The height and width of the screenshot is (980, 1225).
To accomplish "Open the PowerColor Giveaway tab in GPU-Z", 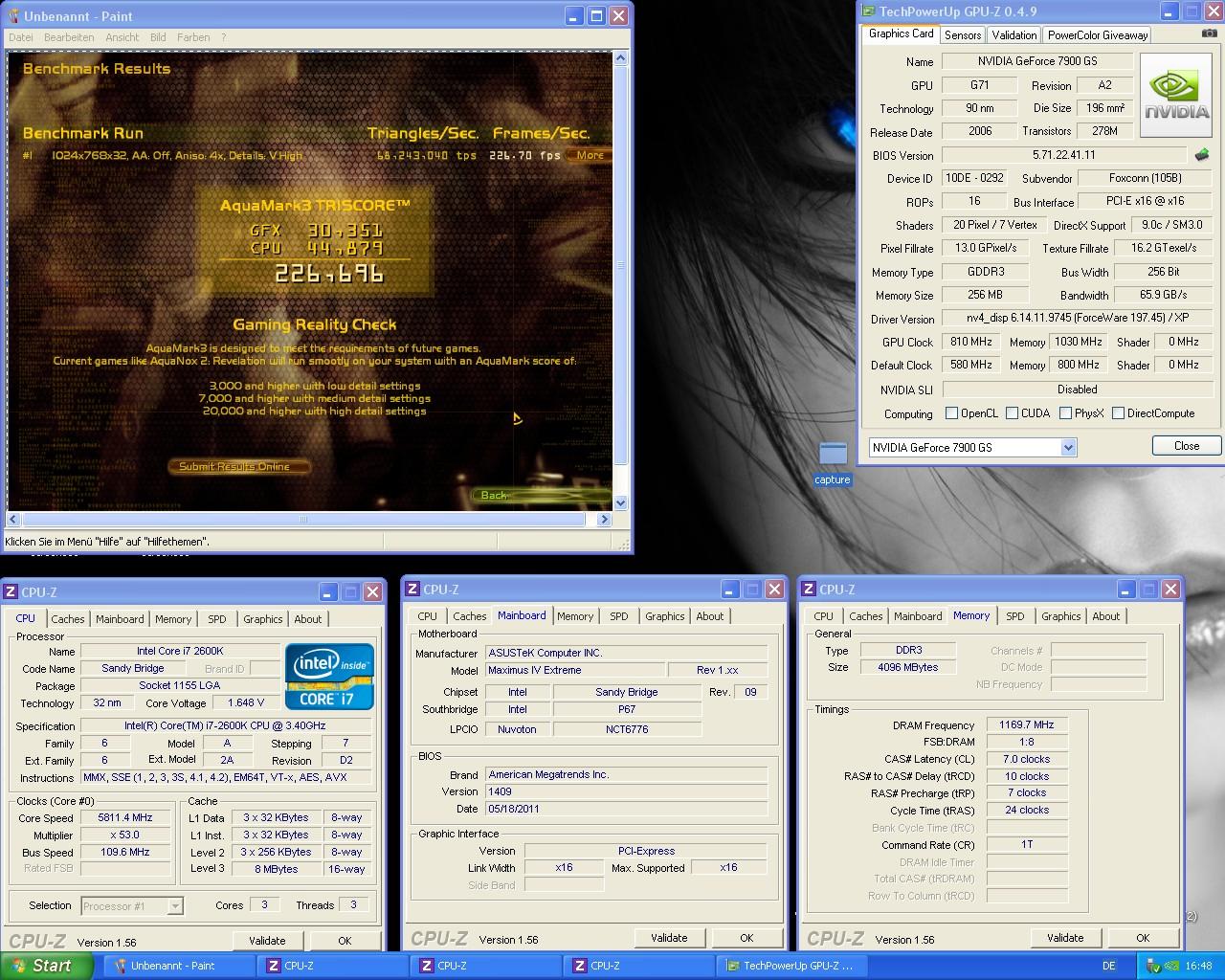I will [1098, 35].
